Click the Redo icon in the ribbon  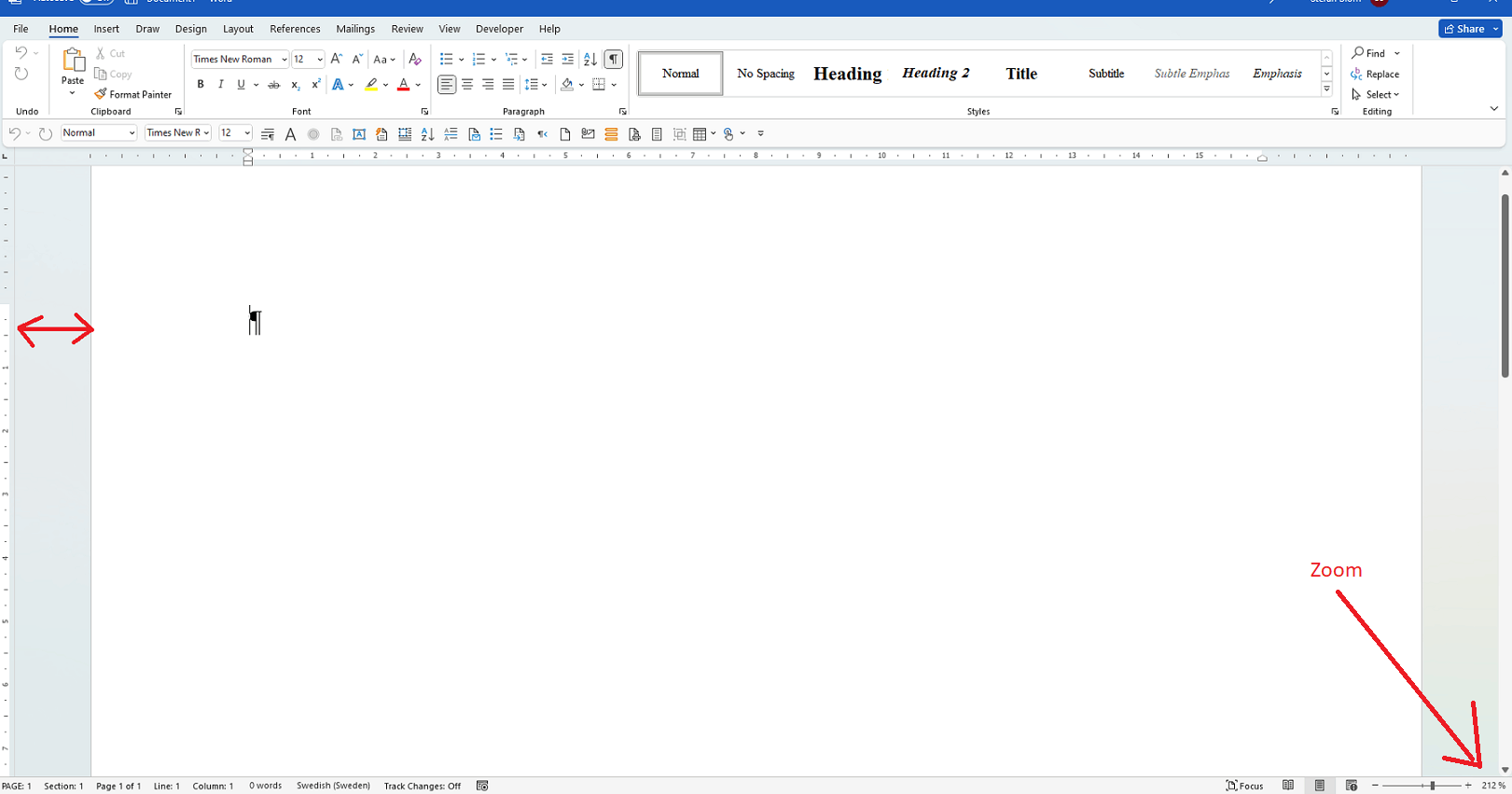click(x=21, y=75)
